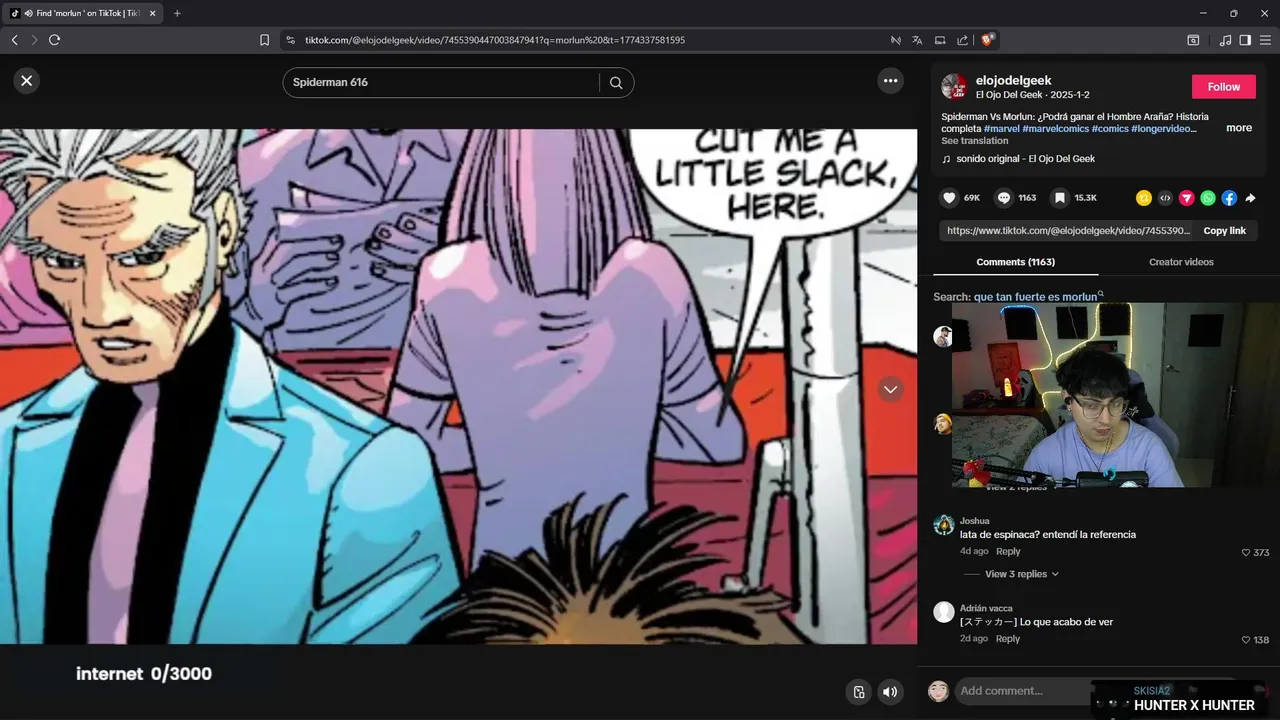Follow elojodelgeek
This screenshot has width=1280, height=720.
click(x=1223, y=87)
